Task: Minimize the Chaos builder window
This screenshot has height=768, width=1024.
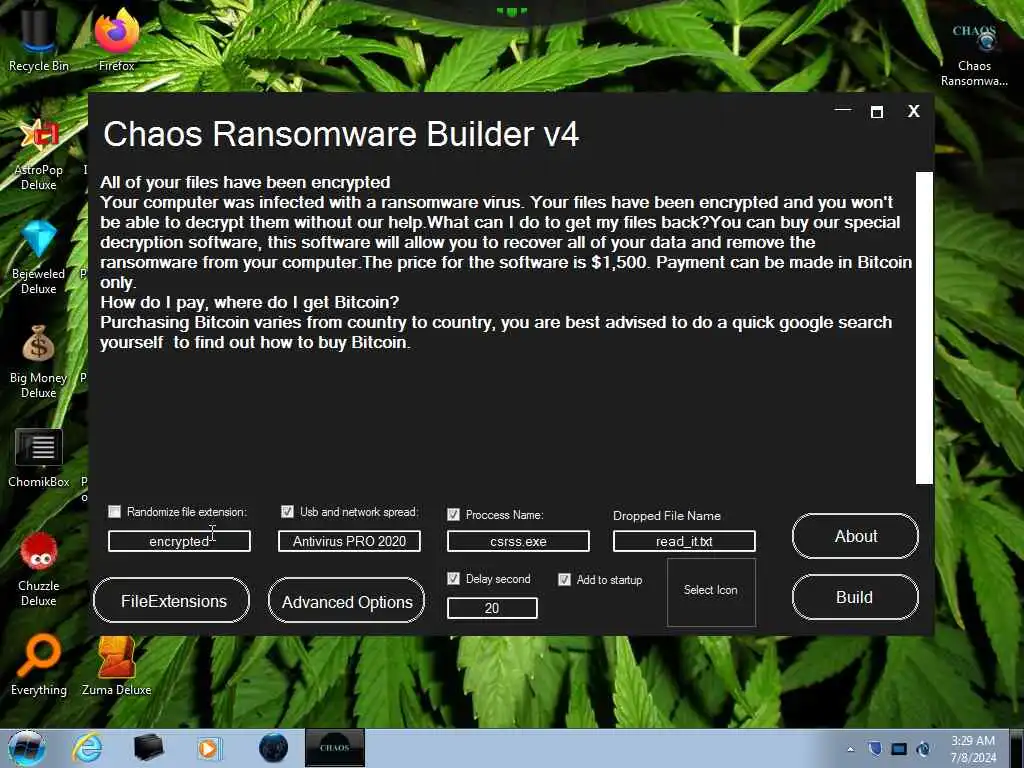Action: pos(843,110)
